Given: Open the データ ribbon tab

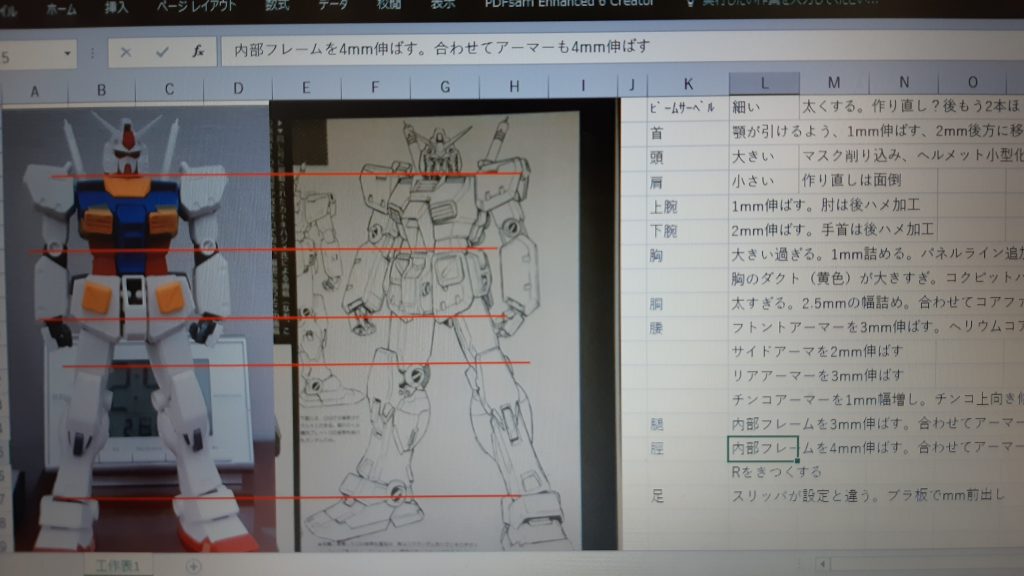Looking at the screenshot, I should pos(333,5).
